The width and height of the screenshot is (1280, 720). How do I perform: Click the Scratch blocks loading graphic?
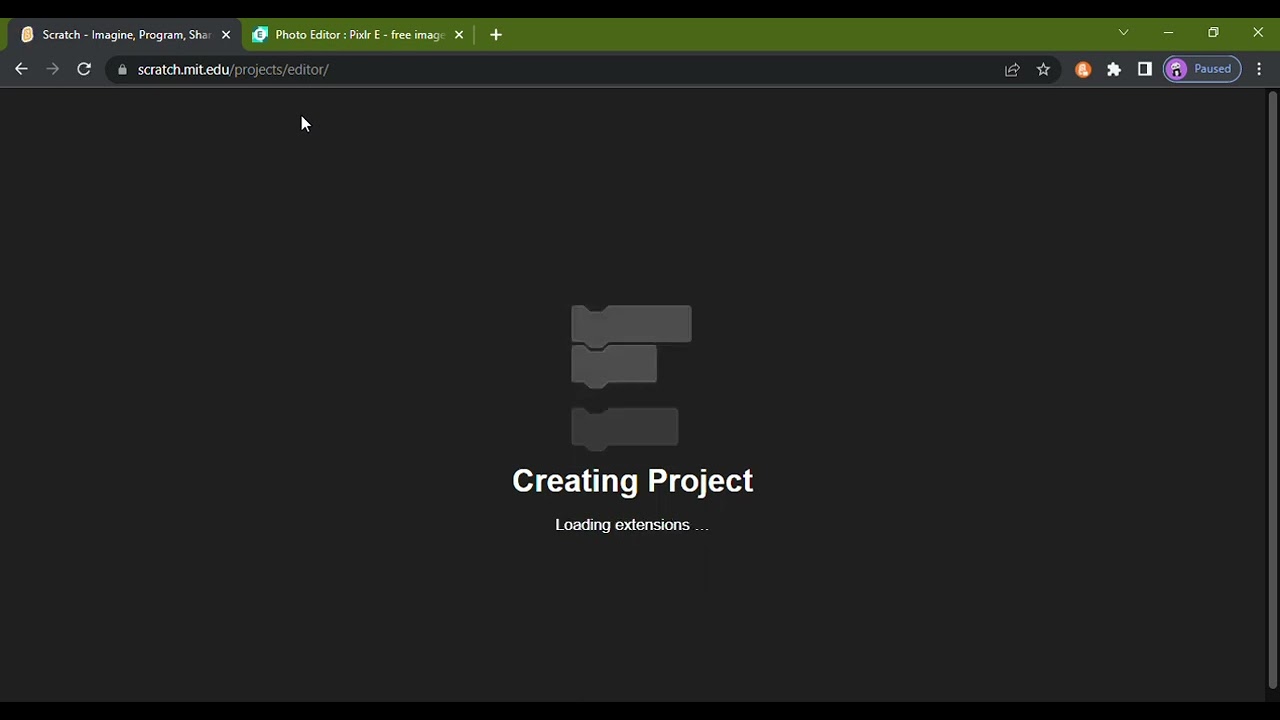pyautogui.click(x=631, y=378)
